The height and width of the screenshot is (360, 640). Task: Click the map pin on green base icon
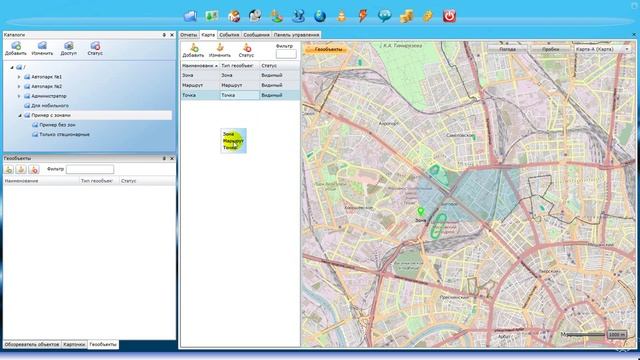coord(277,16)
